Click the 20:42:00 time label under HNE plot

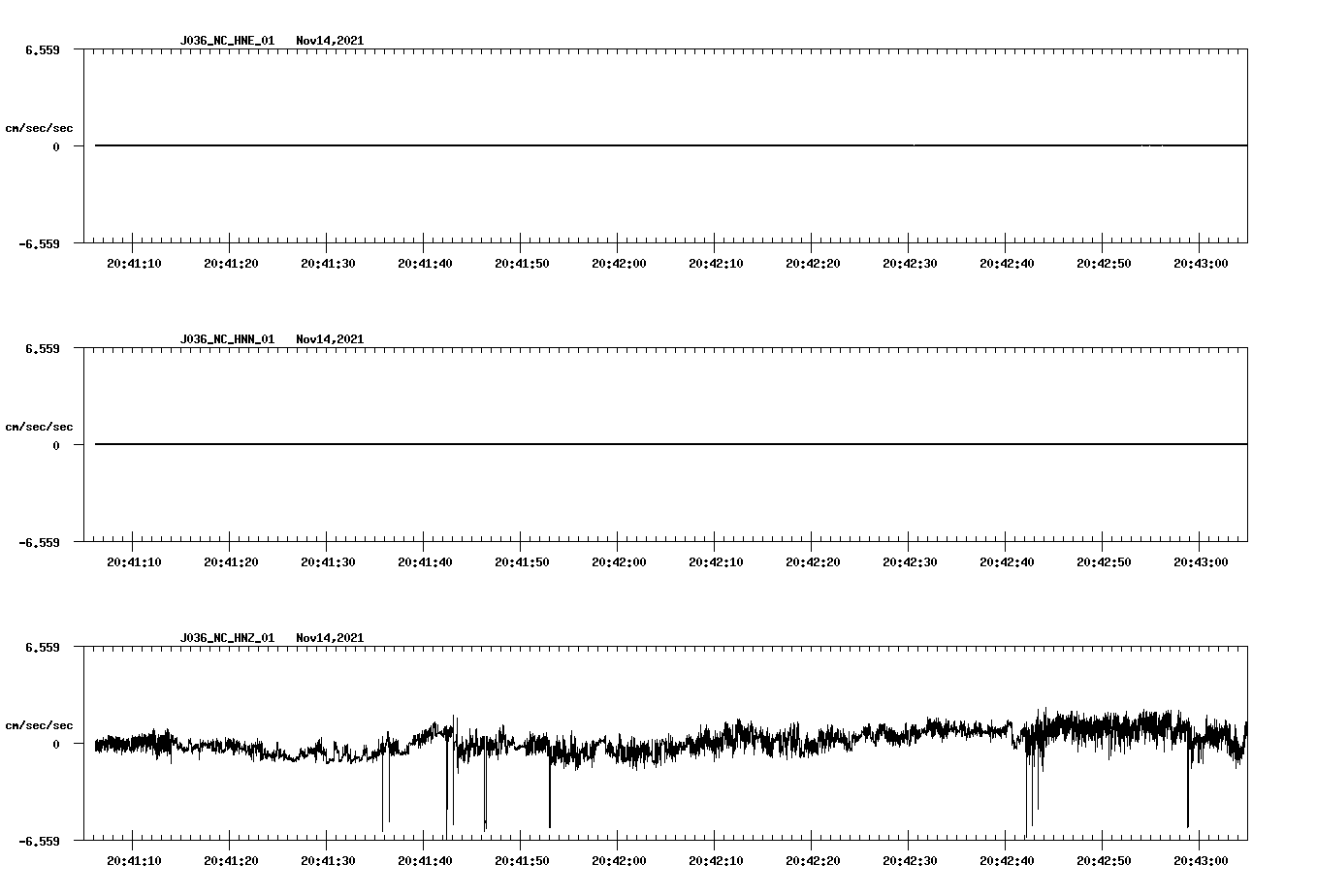click(x=619, y=264)
